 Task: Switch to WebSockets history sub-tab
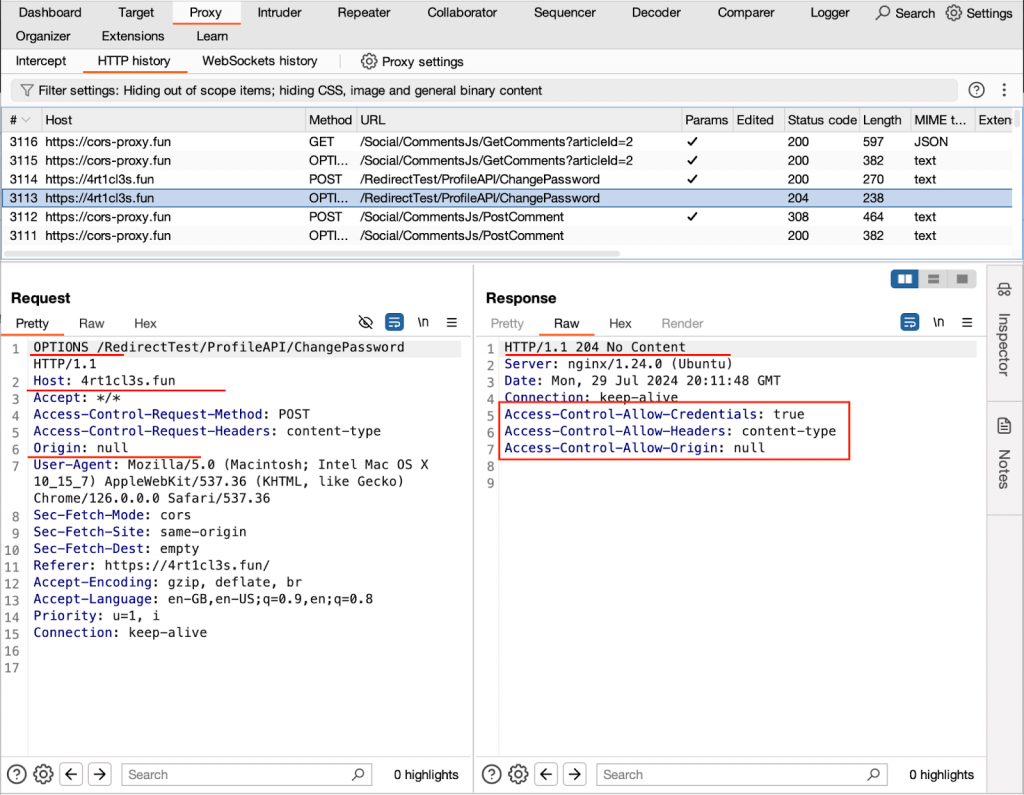pyautogui.click(x=260, y=61)
